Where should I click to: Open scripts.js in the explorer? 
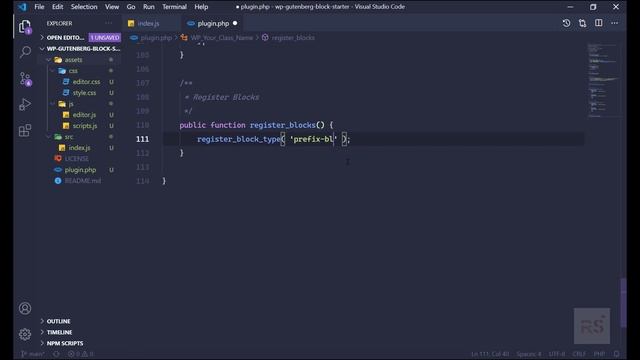pyautogui.click(x=85, y=126)
